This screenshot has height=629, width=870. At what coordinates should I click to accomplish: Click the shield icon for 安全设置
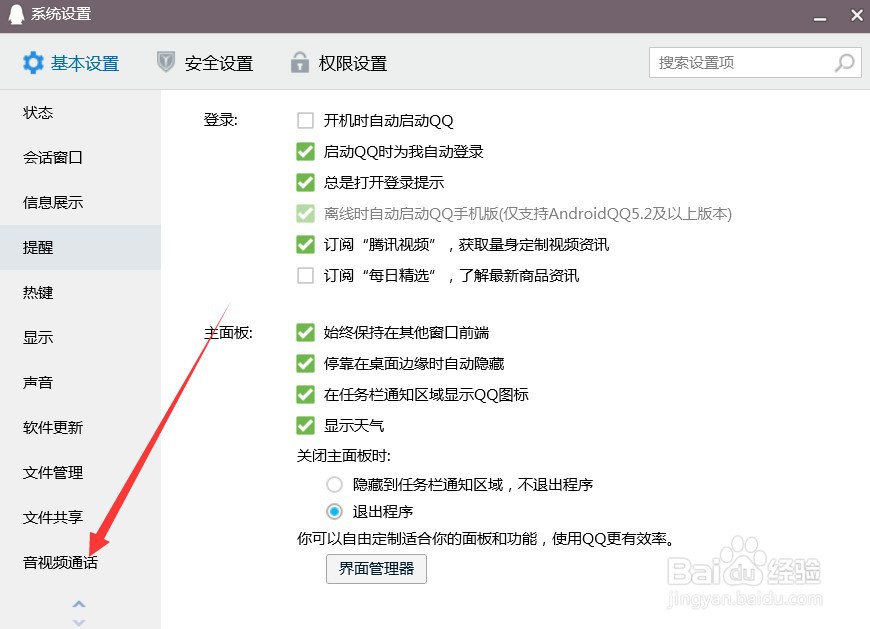click(x=166, y=62)
